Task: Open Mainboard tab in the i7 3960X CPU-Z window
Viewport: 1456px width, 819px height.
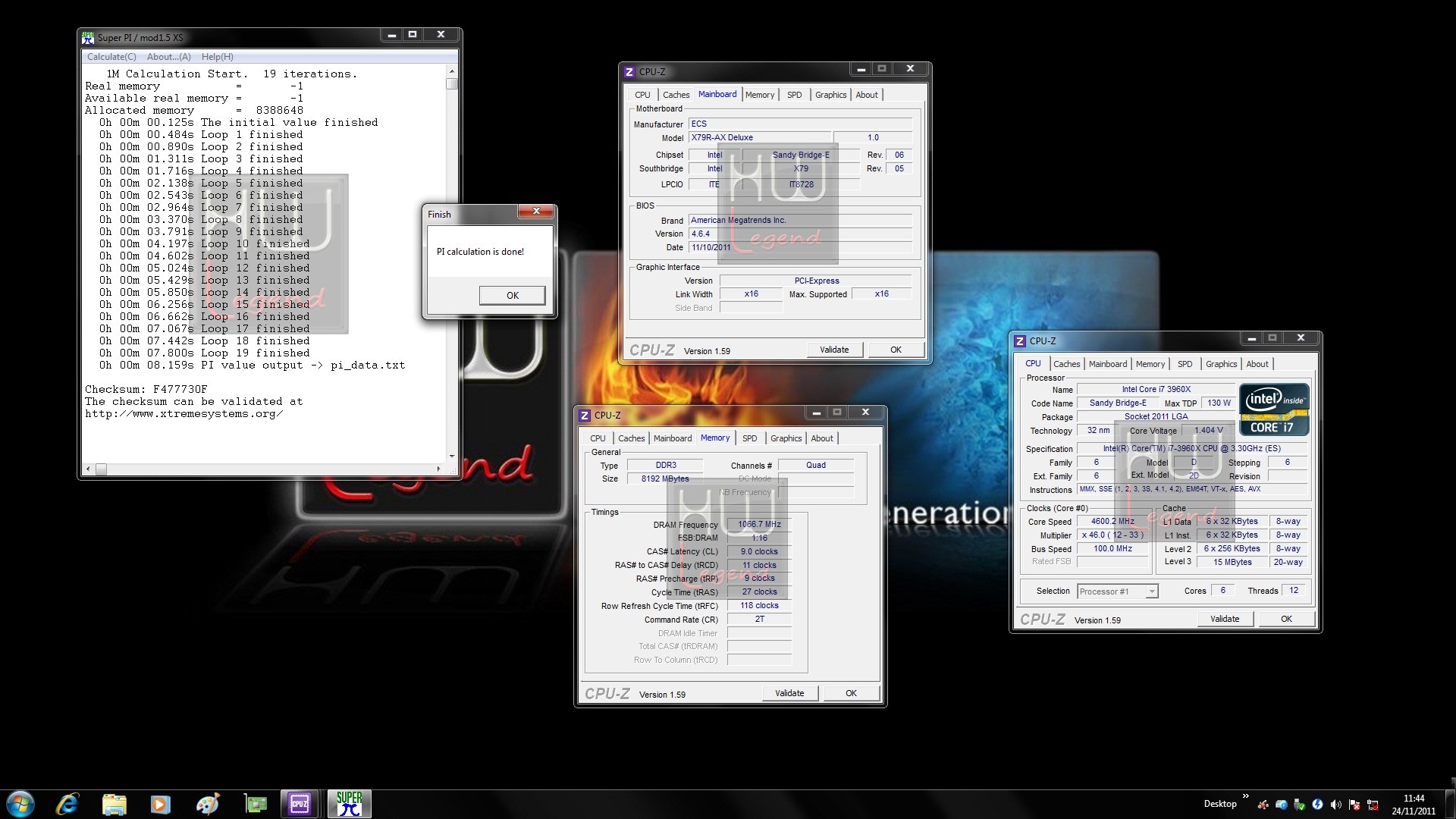Action: point(1108,364)
